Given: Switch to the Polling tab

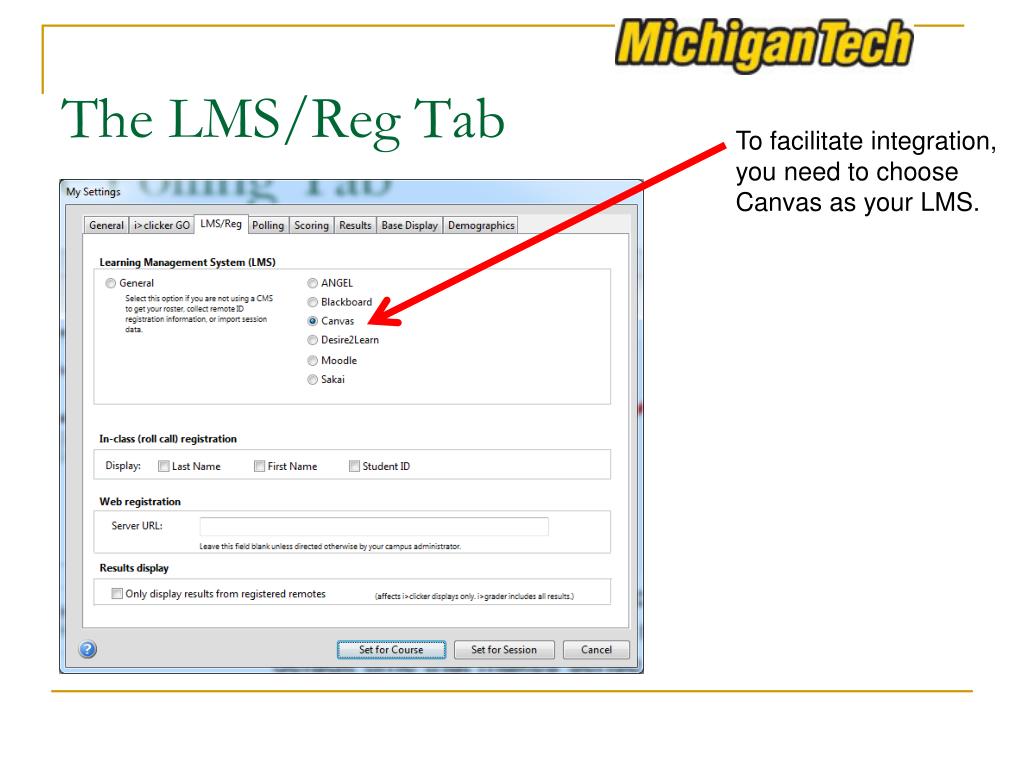Looking at the screenshot, I should tap(268, 225).
